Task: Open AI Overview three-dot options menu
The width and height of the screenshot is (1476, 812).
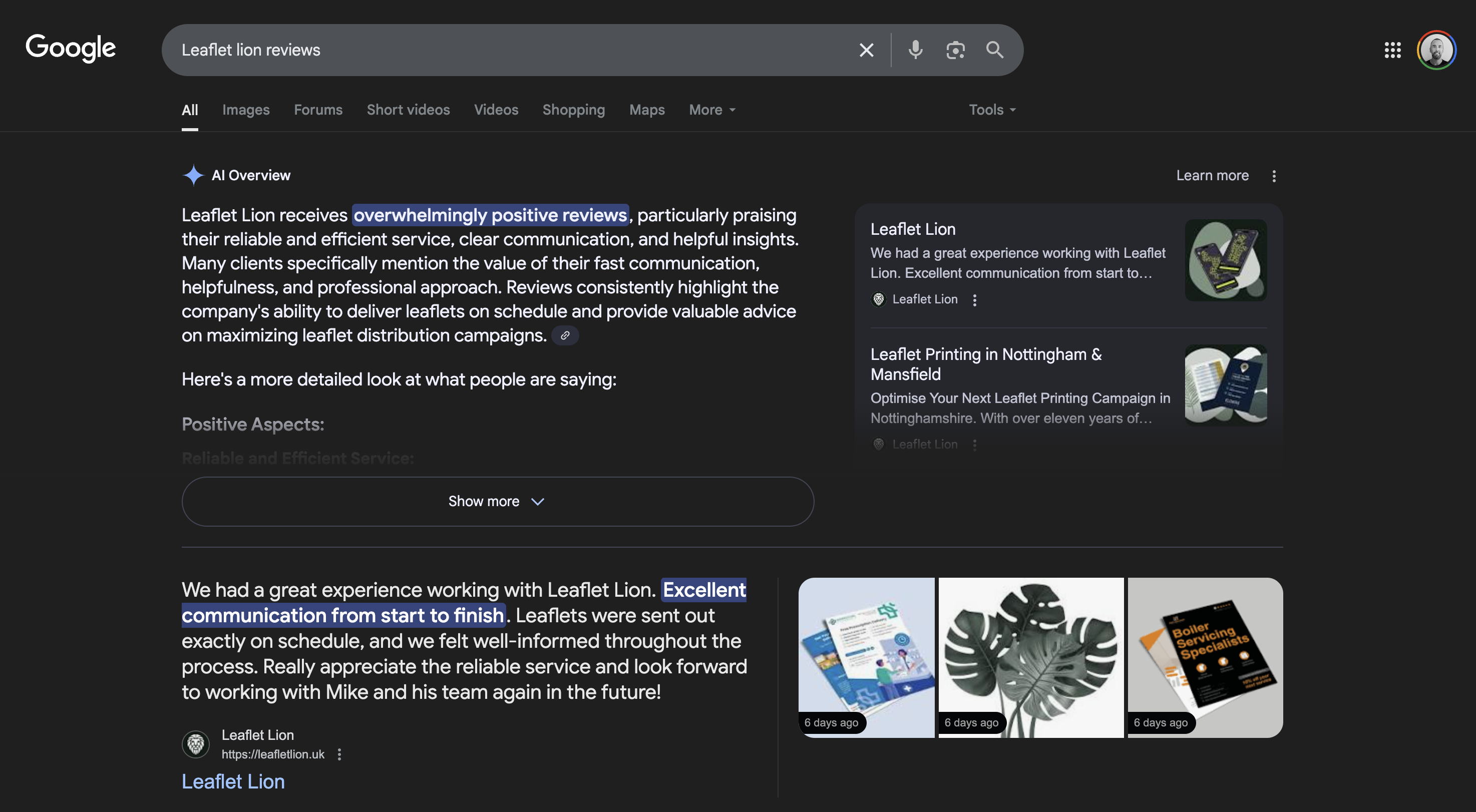Action: (x=1274, y=176)
